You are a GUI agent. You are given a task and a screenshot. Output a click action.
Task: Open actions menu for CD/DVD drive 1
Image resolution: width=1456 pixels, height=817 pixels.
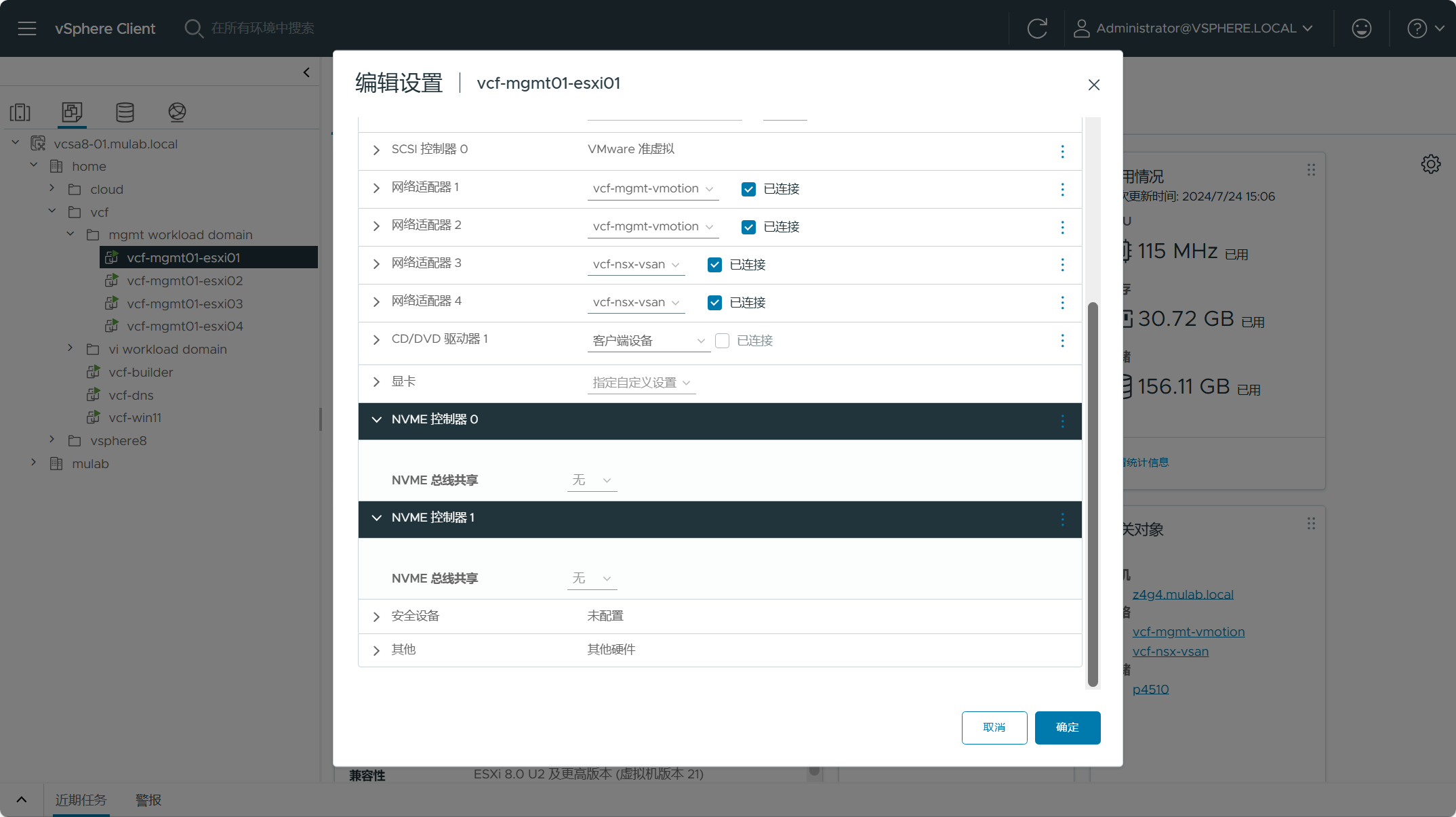(1062, 340)
